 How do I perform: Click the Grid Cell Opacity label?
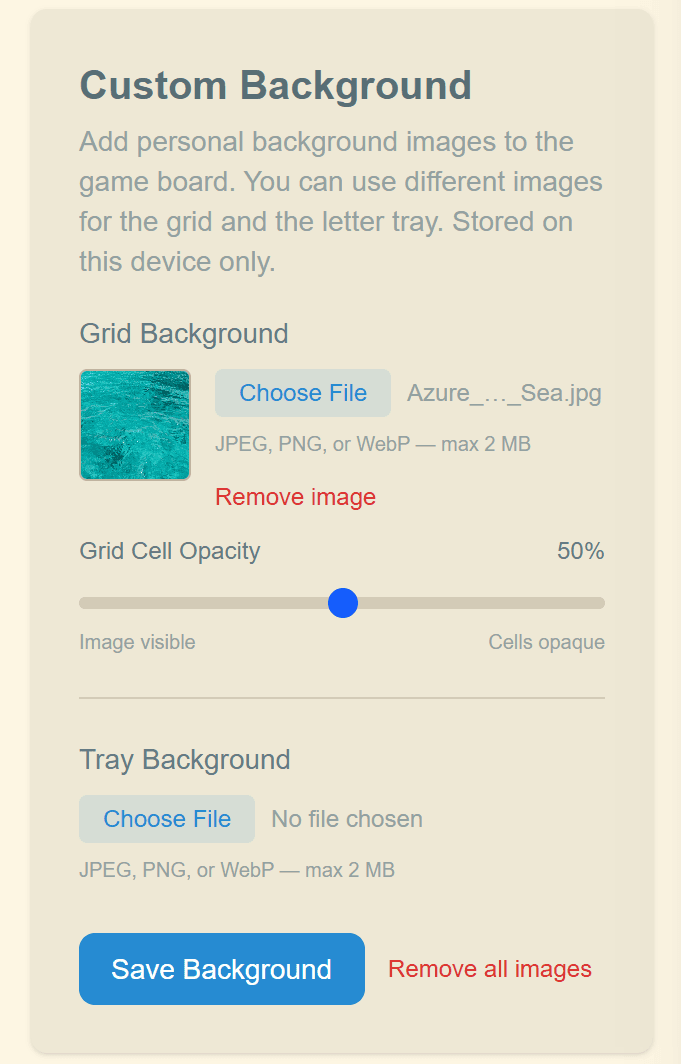(169, 550)
